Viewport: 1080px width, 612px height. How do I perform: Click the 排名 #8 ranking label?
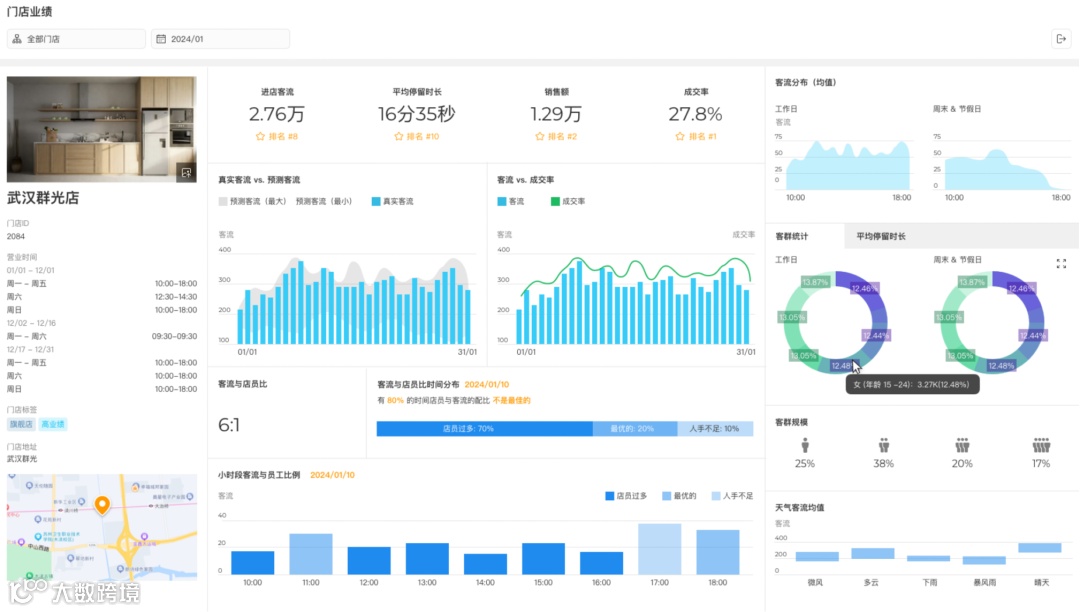pyautogui.click(x=283, y=136)
